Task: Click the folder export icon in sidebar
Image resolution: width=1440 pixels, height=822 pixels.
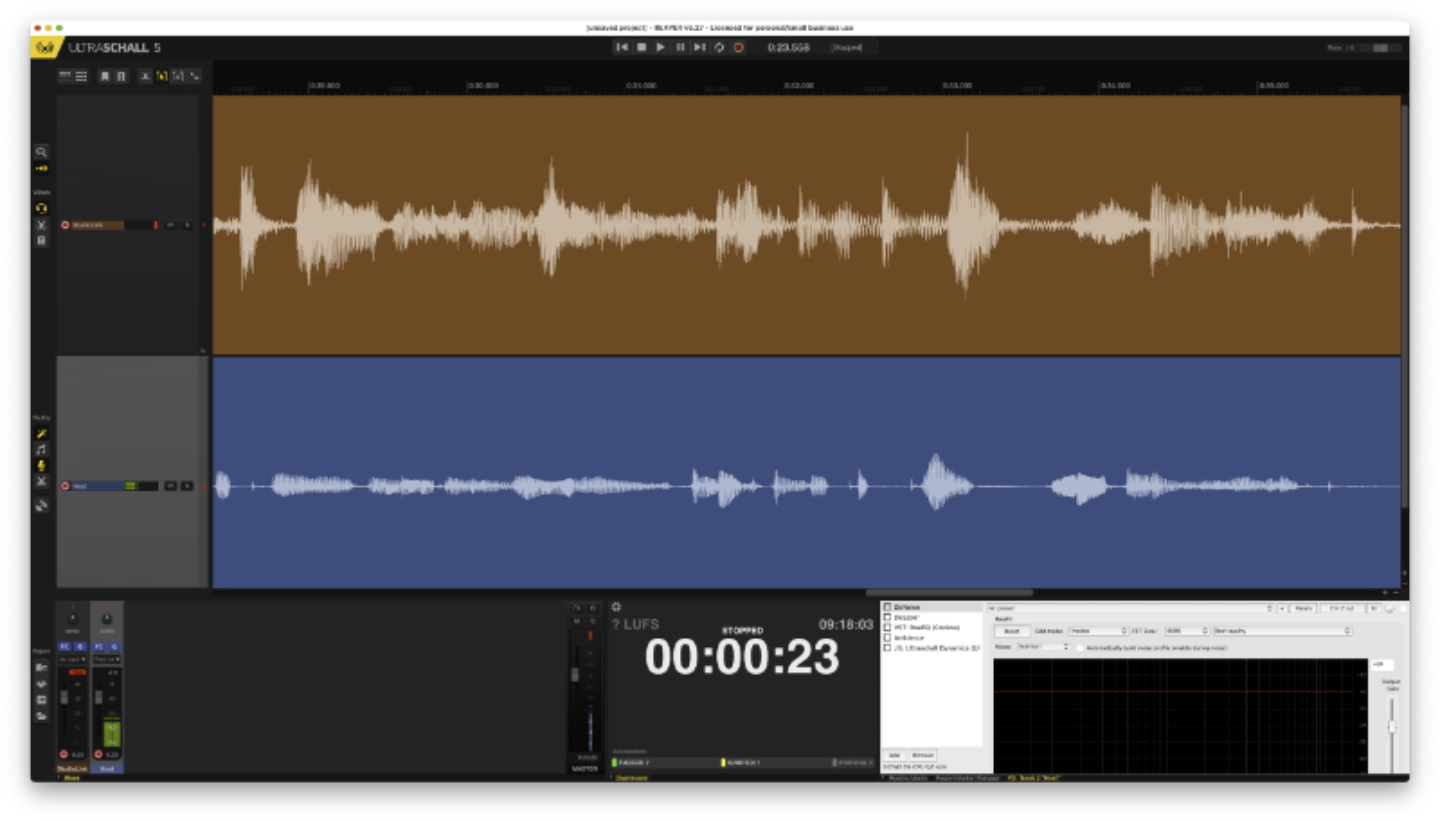Action: (x=41, y=716)
